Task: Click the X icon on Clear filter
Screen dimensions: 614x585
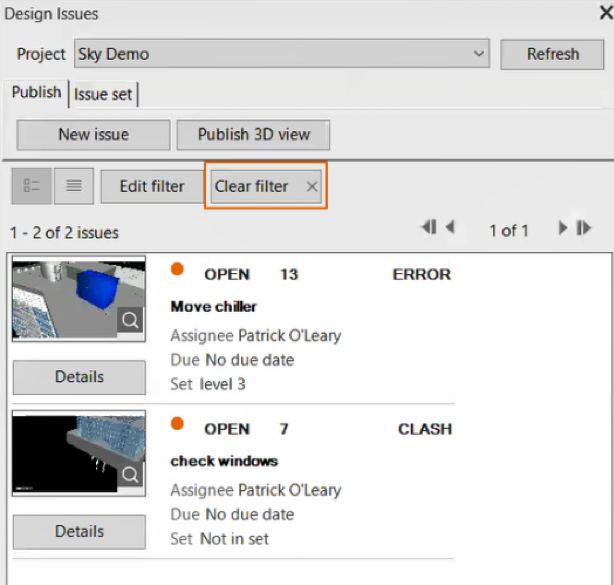Action: click(x=312, y=186)
